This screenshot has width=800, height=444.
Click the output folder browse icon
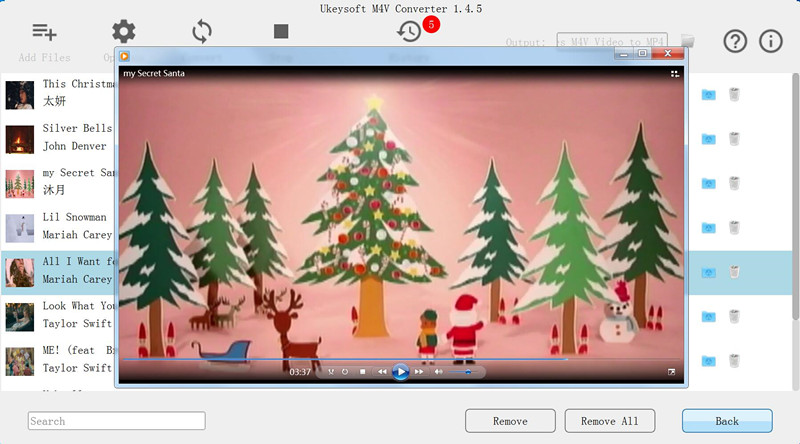[688, 40]
